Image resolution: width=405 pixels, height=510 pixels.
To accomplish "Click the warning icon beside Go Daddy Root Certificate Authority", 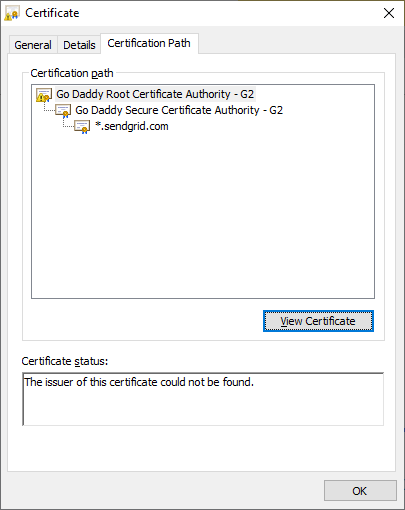I will (x=44, y=95).
